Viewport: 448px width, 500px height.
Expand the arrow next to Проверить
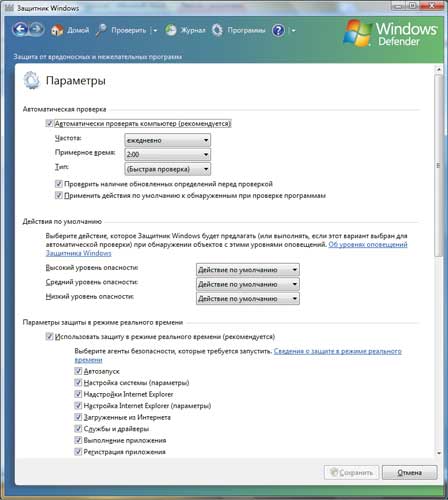[155, 31]
